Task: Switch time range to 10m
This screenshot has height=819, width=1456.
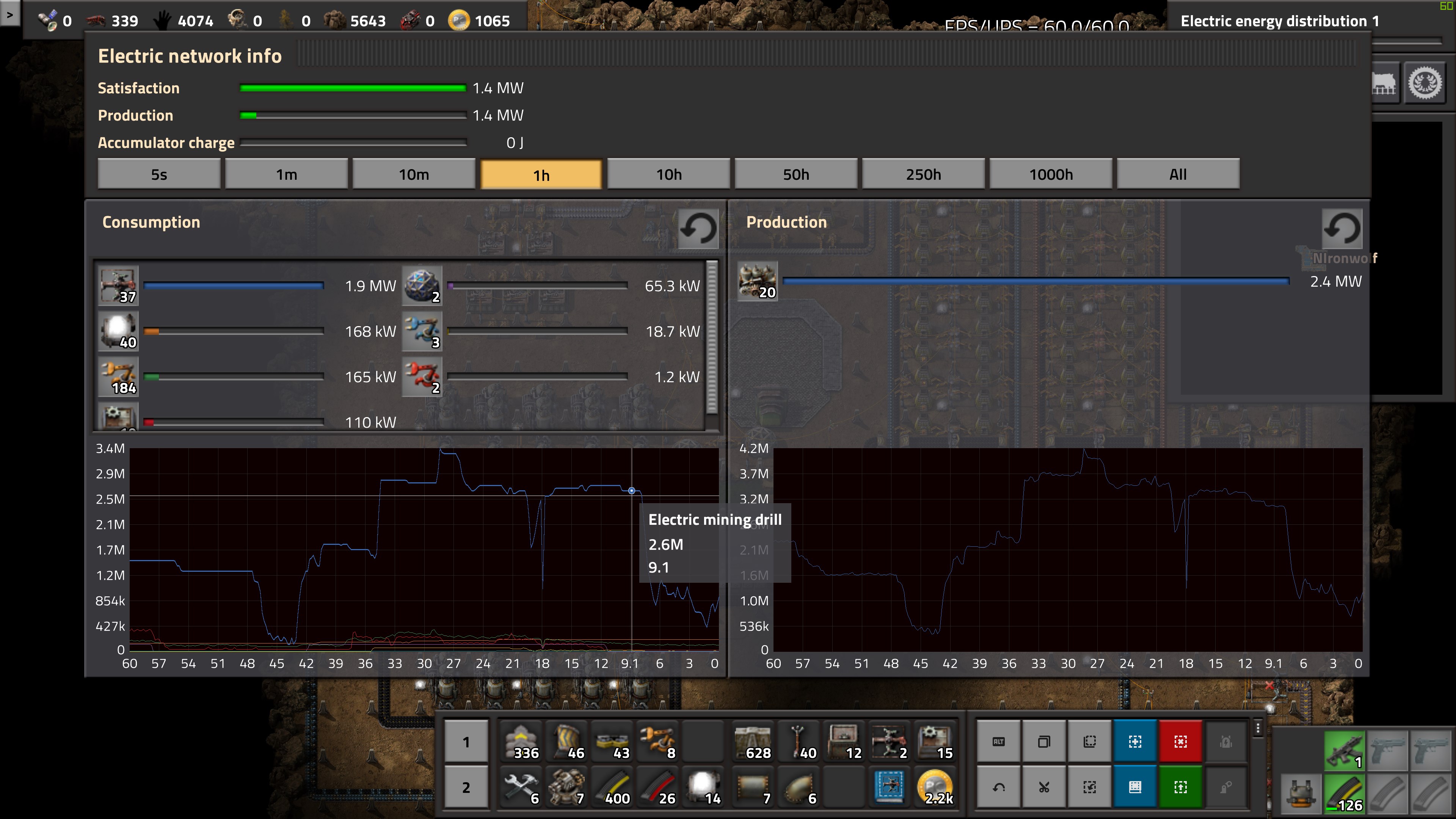Action: pos(414,174)
